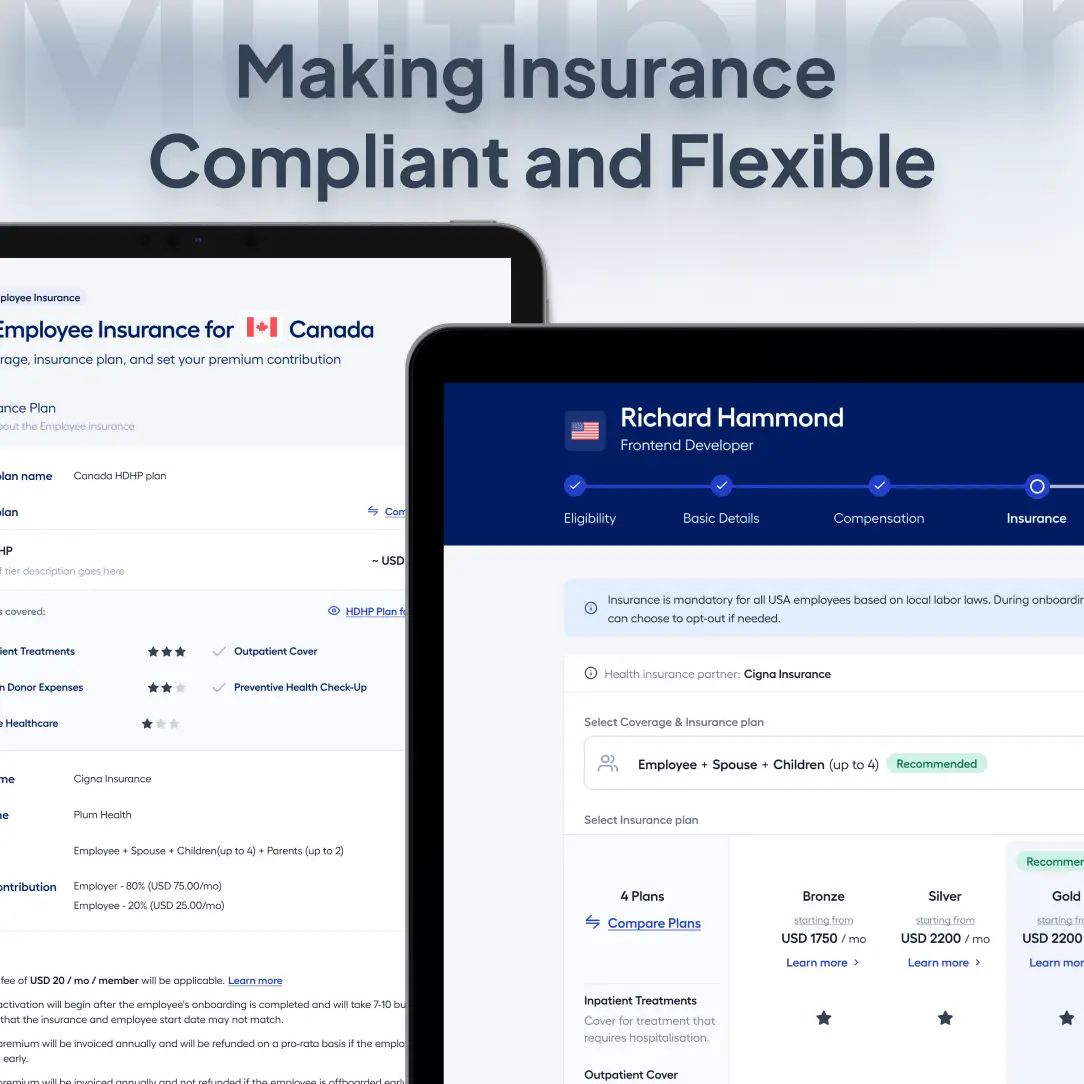
Task: Switch to the Insurance step label
Action: pos(1036,518)
